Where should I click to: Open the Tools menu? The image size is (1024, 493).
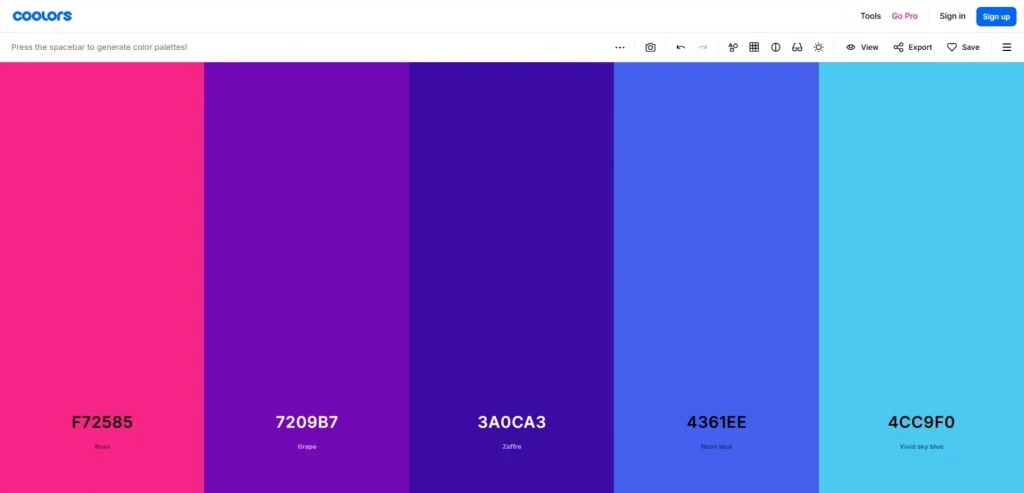[870, 16]
